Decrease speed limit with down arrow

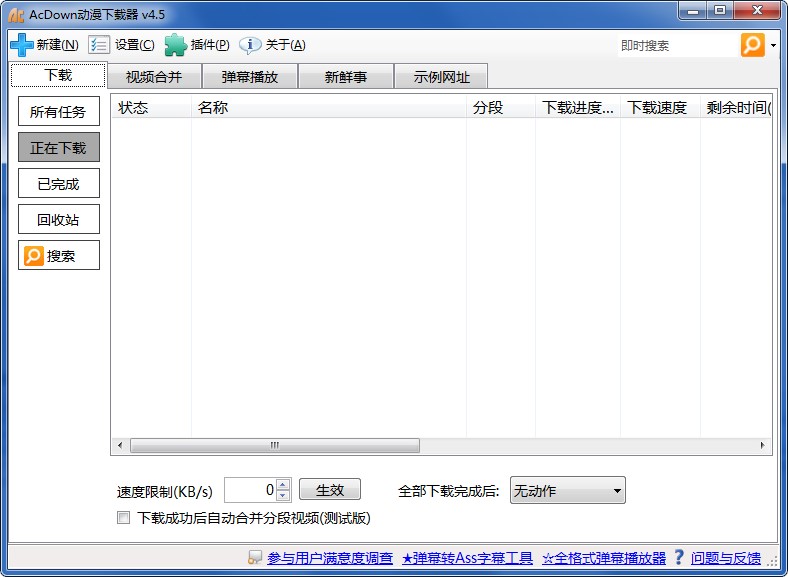point(283,496)
